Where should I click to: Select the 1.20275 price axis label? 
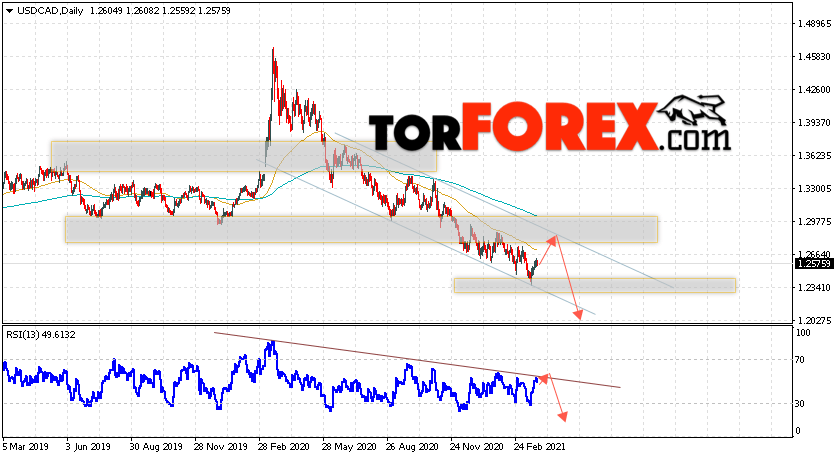click(815, 321)
